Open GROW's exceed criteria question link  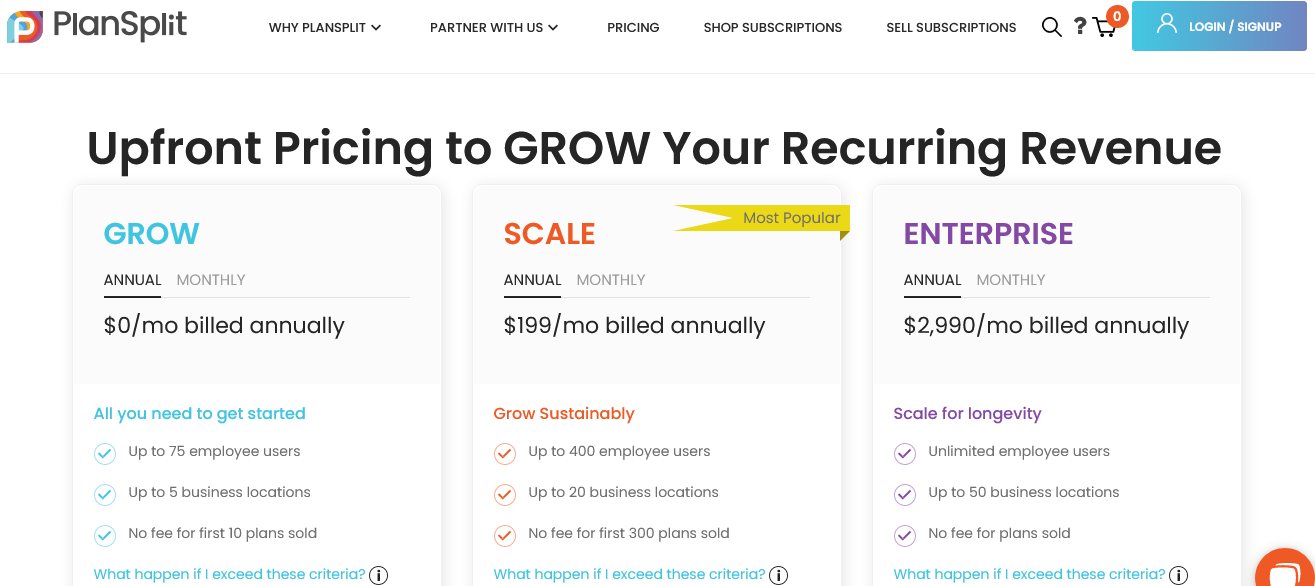(229, 574)
